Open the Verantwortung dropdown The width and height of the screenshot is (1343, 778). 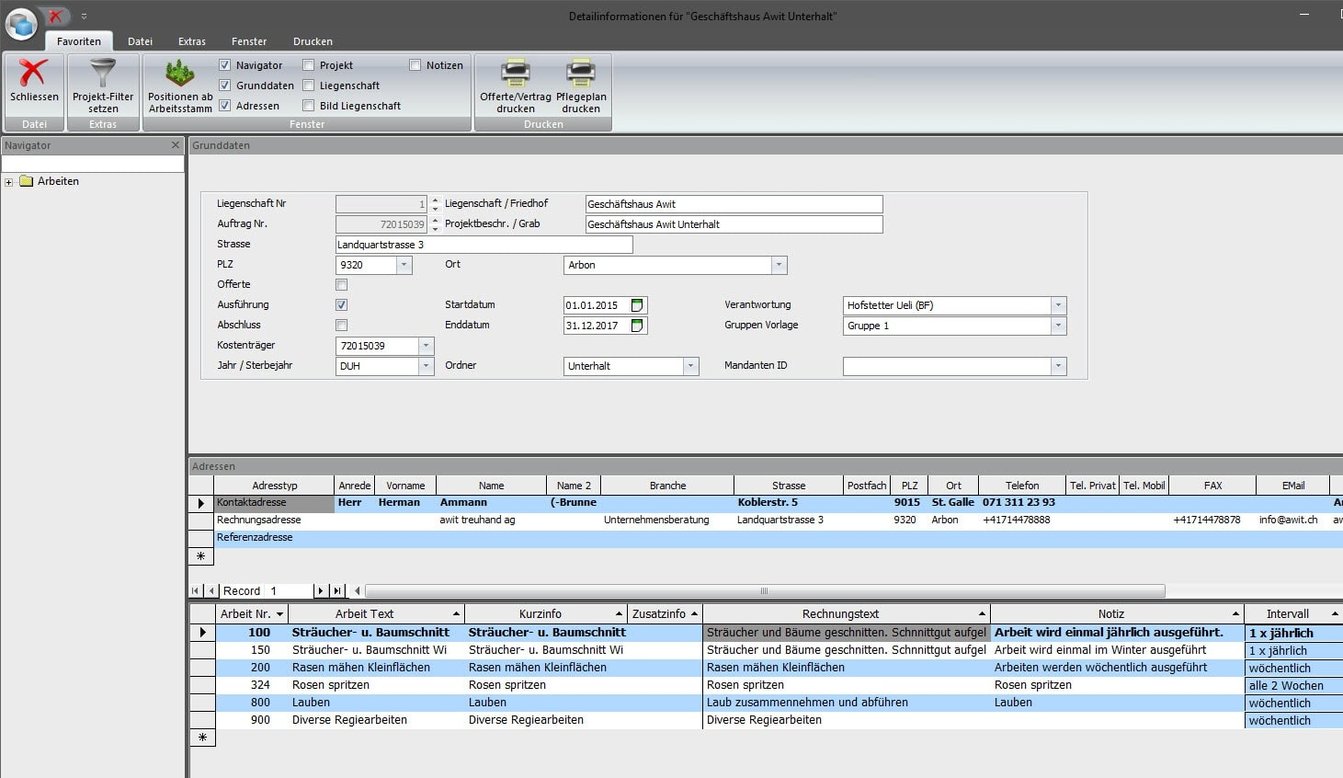[x=1058, y=305]
